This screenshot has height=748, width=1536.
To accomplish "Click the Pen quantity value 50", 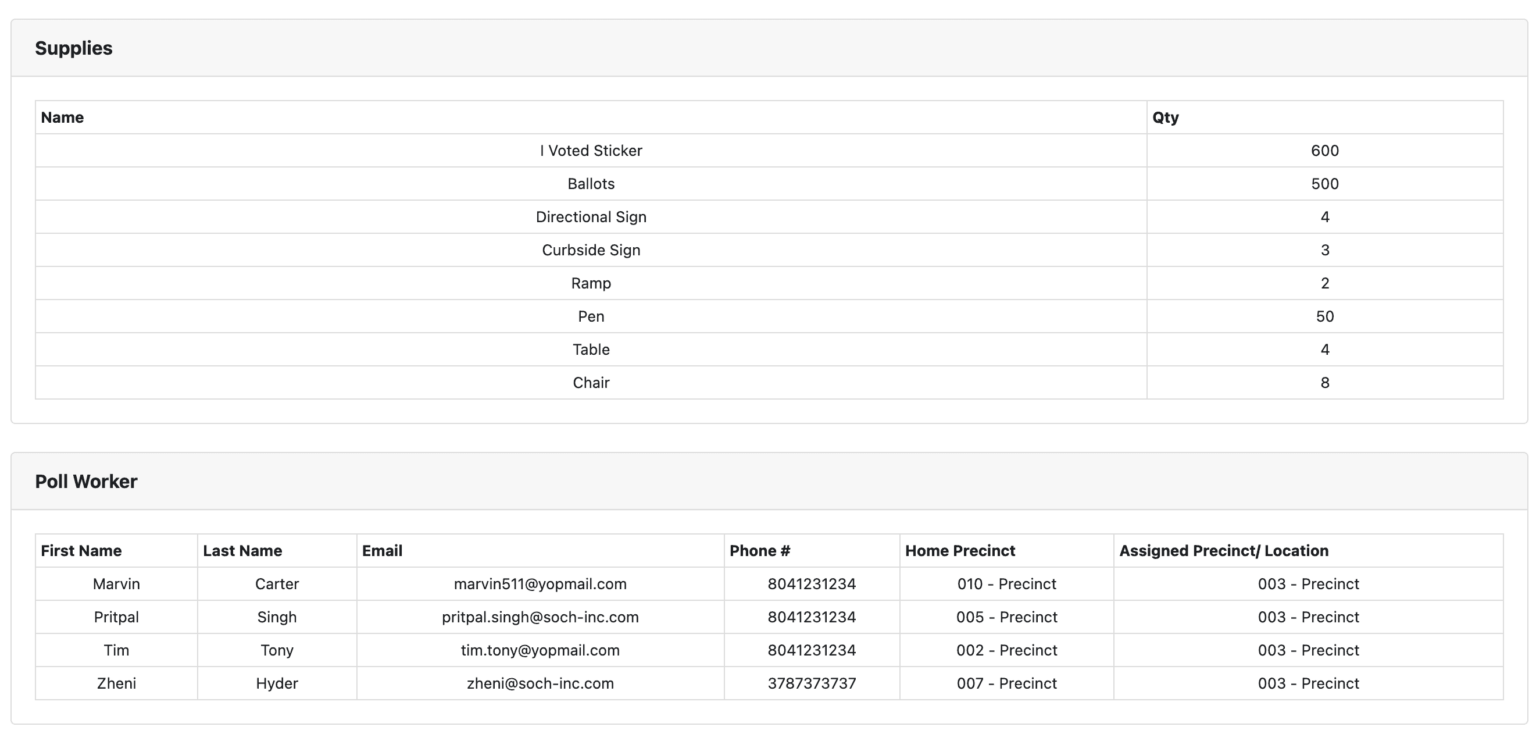I will [1324, 316].
